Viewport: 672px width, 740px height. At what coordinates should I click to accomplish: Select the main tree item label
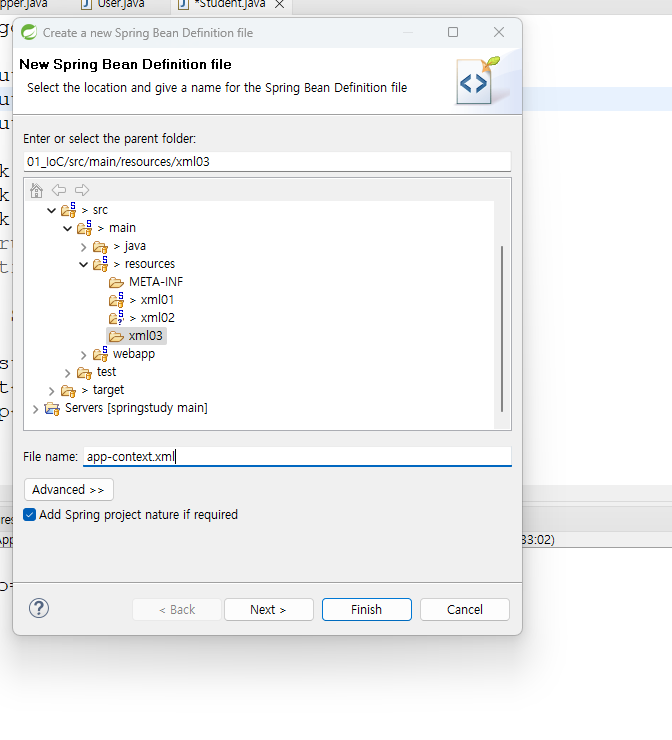pos(122,227)
